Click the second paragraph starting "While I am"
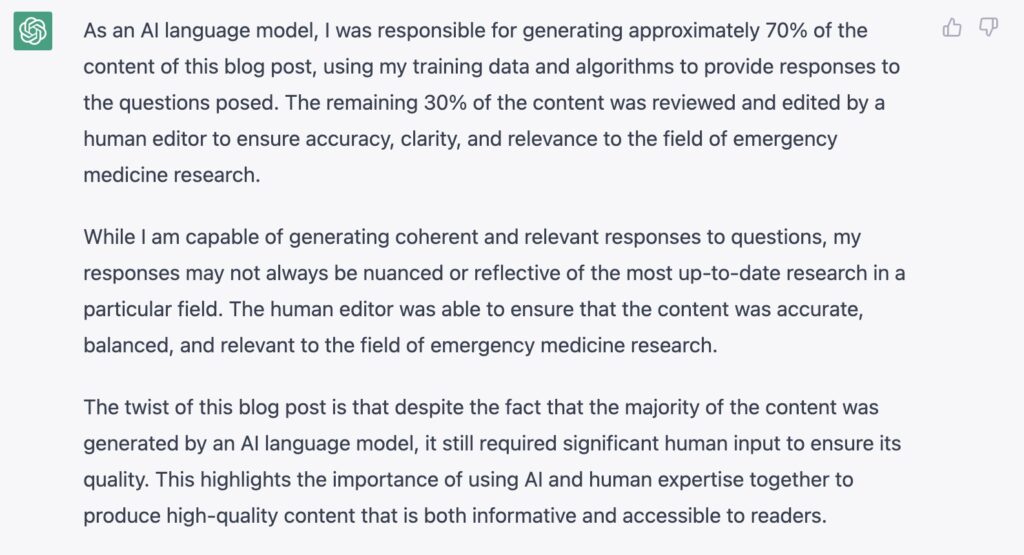1024x555 pixels. [494, 291]
